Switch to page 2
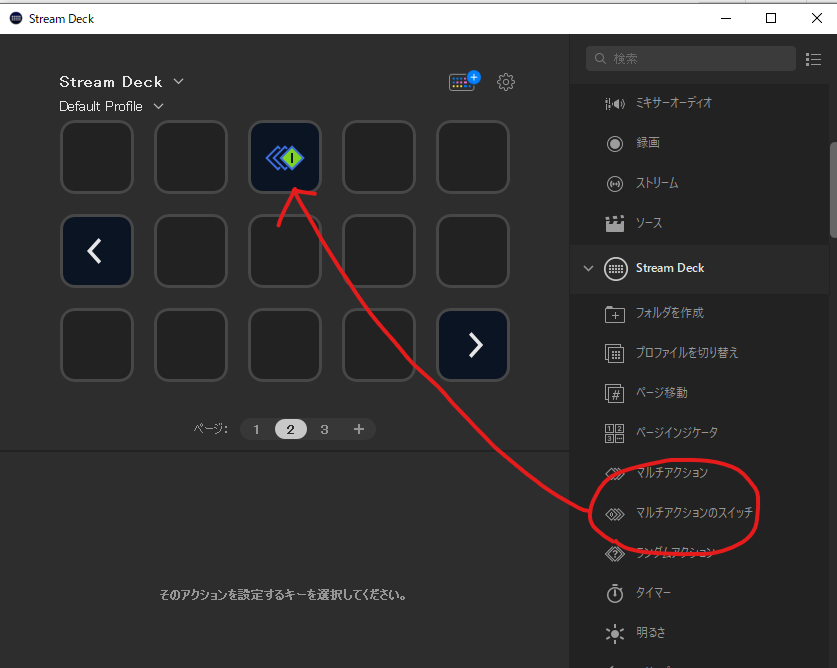The height and width of the screenshot is (668, 837). [x=290, y=429]
